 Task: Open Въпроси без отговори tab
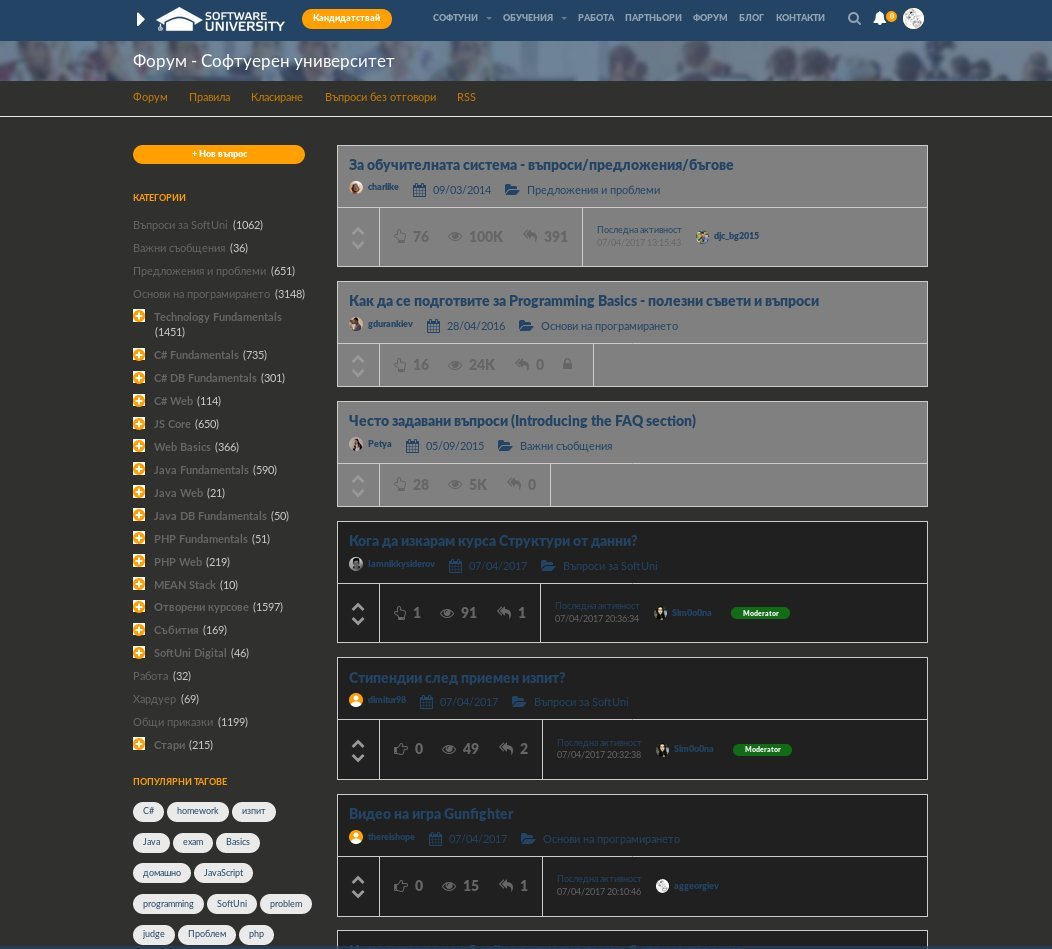(380, 97)
